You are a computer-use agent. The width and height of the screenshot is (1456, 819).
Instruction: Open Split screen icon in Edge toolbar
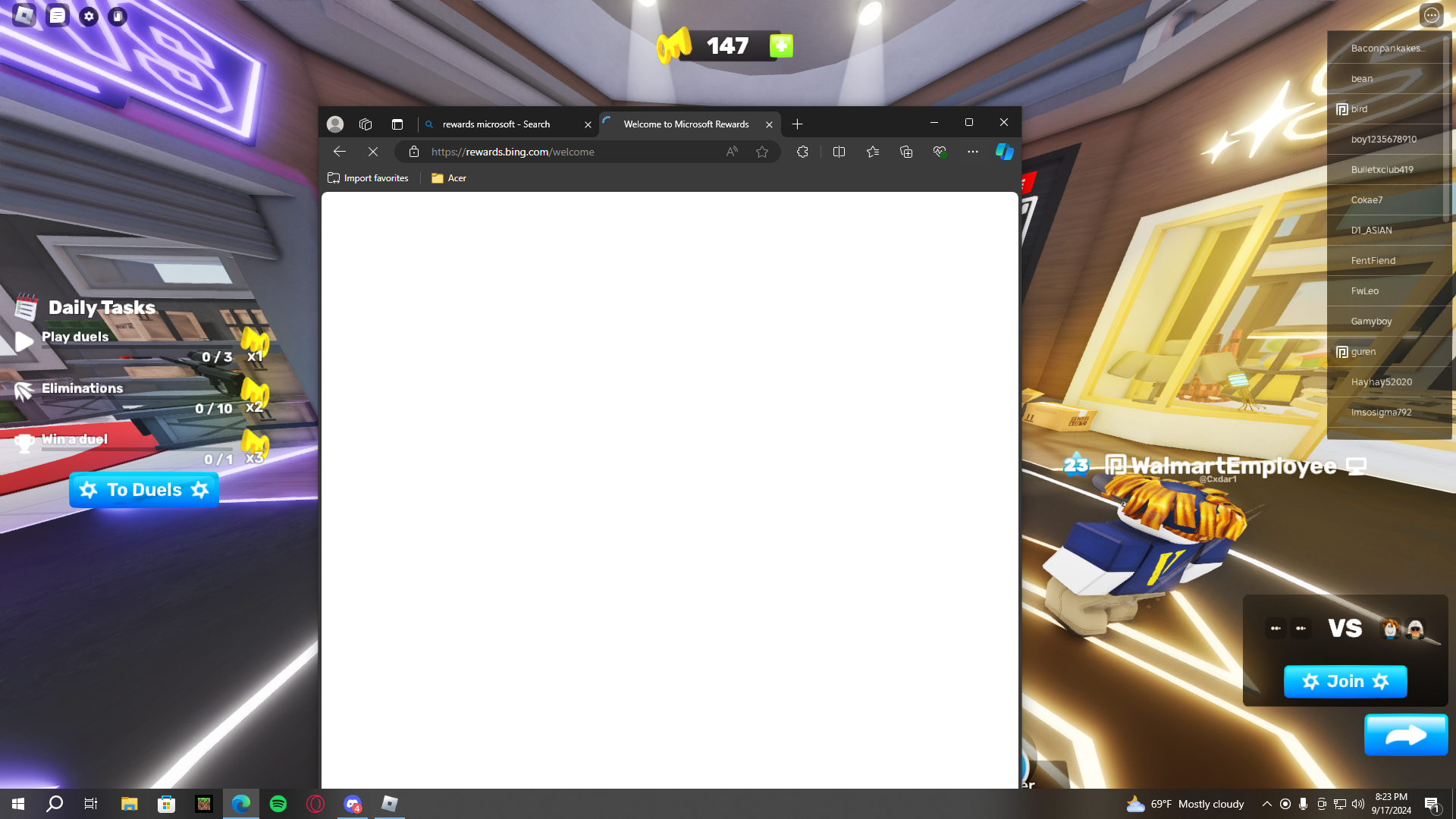[839, 152]
